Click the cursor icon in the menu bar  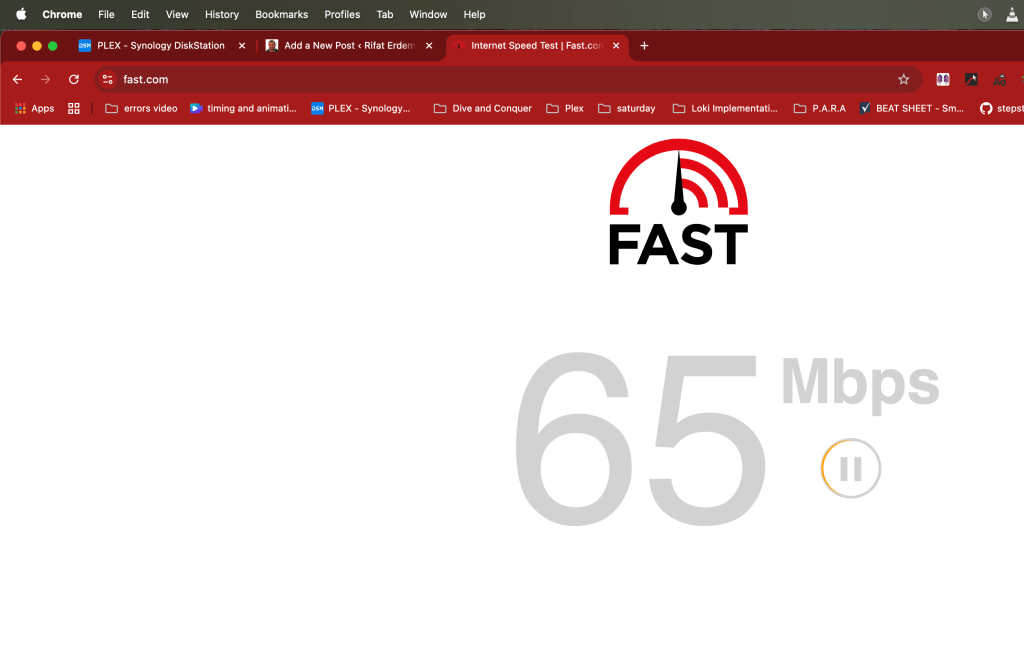pyautogui.click(x=984, y=14)
